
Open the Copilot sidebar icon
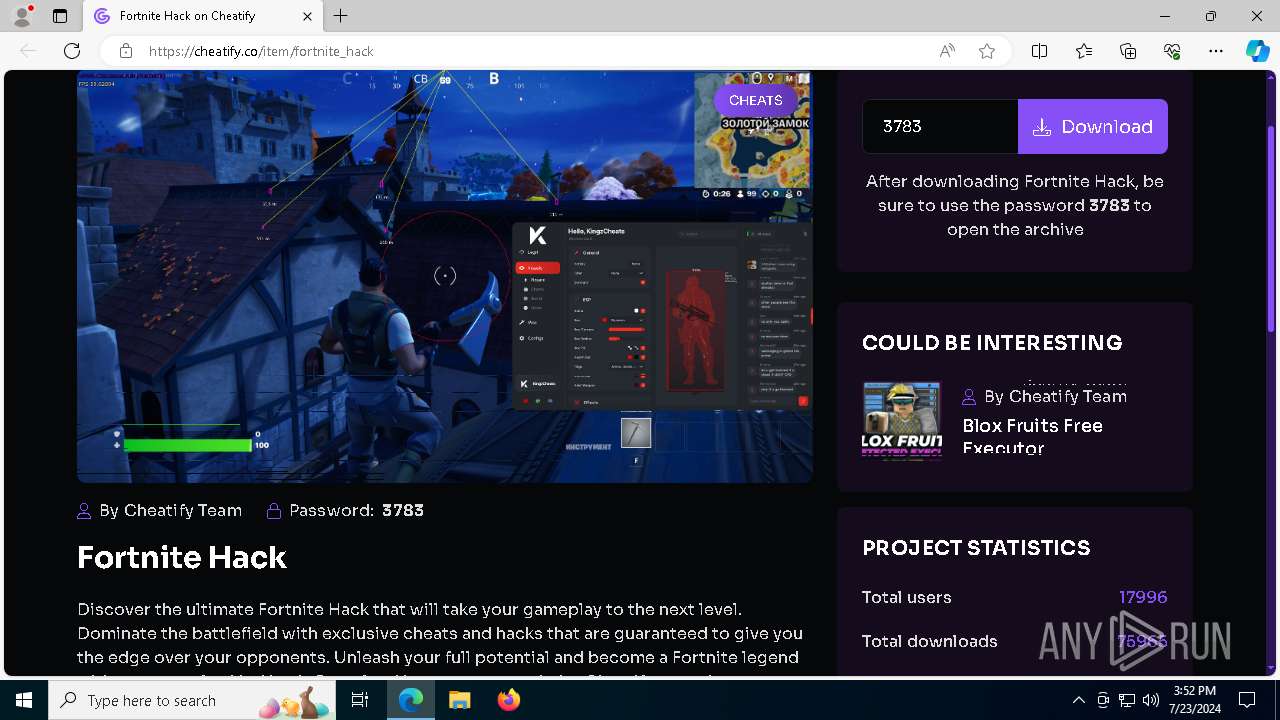1257,51
